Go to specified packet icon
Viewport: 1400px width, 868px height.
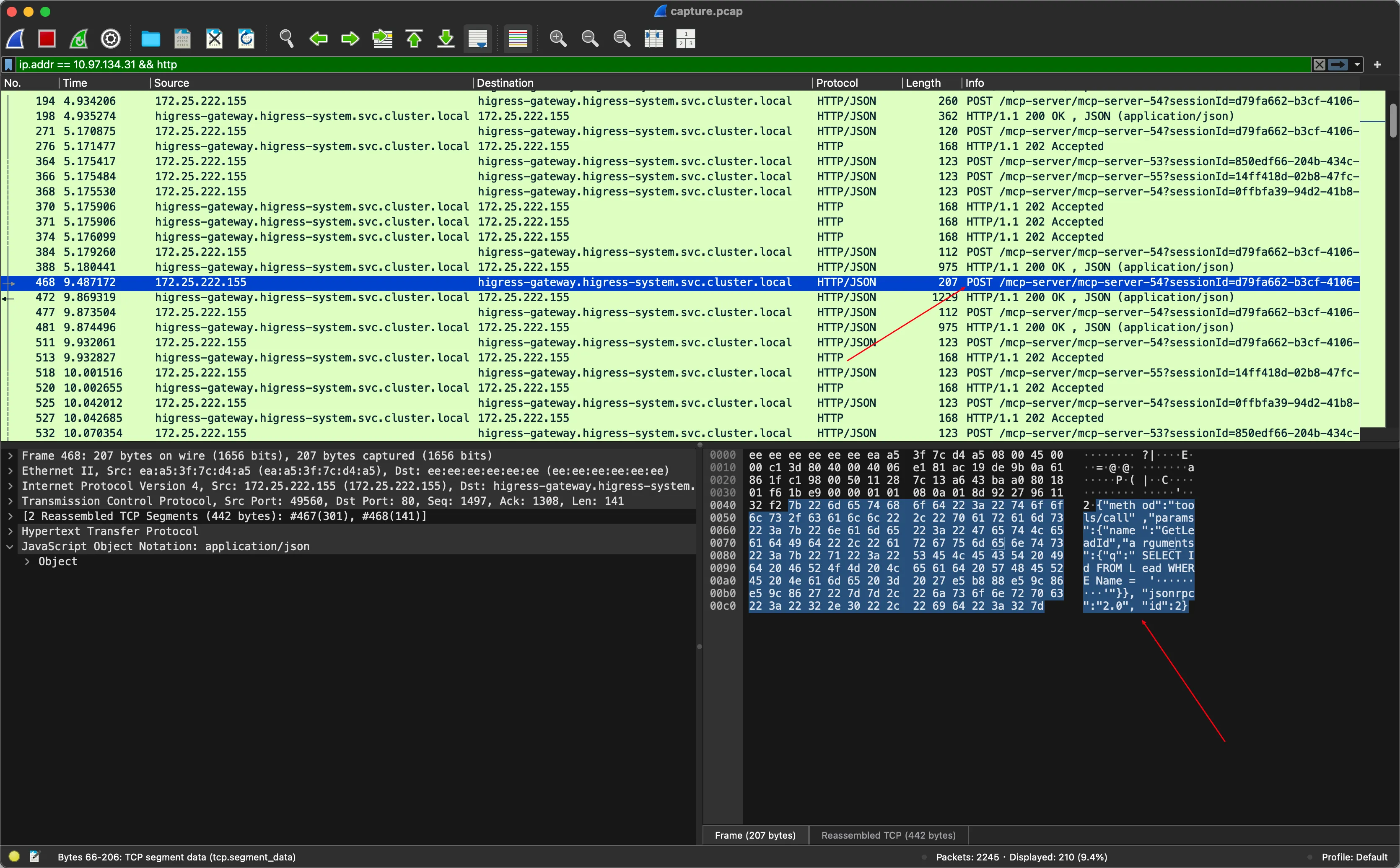pyautogui.click(x=382, y=39)
